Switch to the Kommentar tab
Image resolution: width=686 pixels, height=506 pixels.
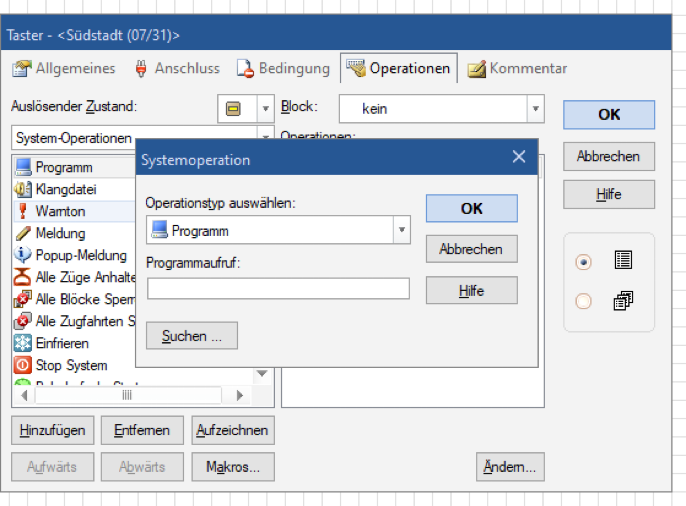pyautogui.click(x=518, y=69)
